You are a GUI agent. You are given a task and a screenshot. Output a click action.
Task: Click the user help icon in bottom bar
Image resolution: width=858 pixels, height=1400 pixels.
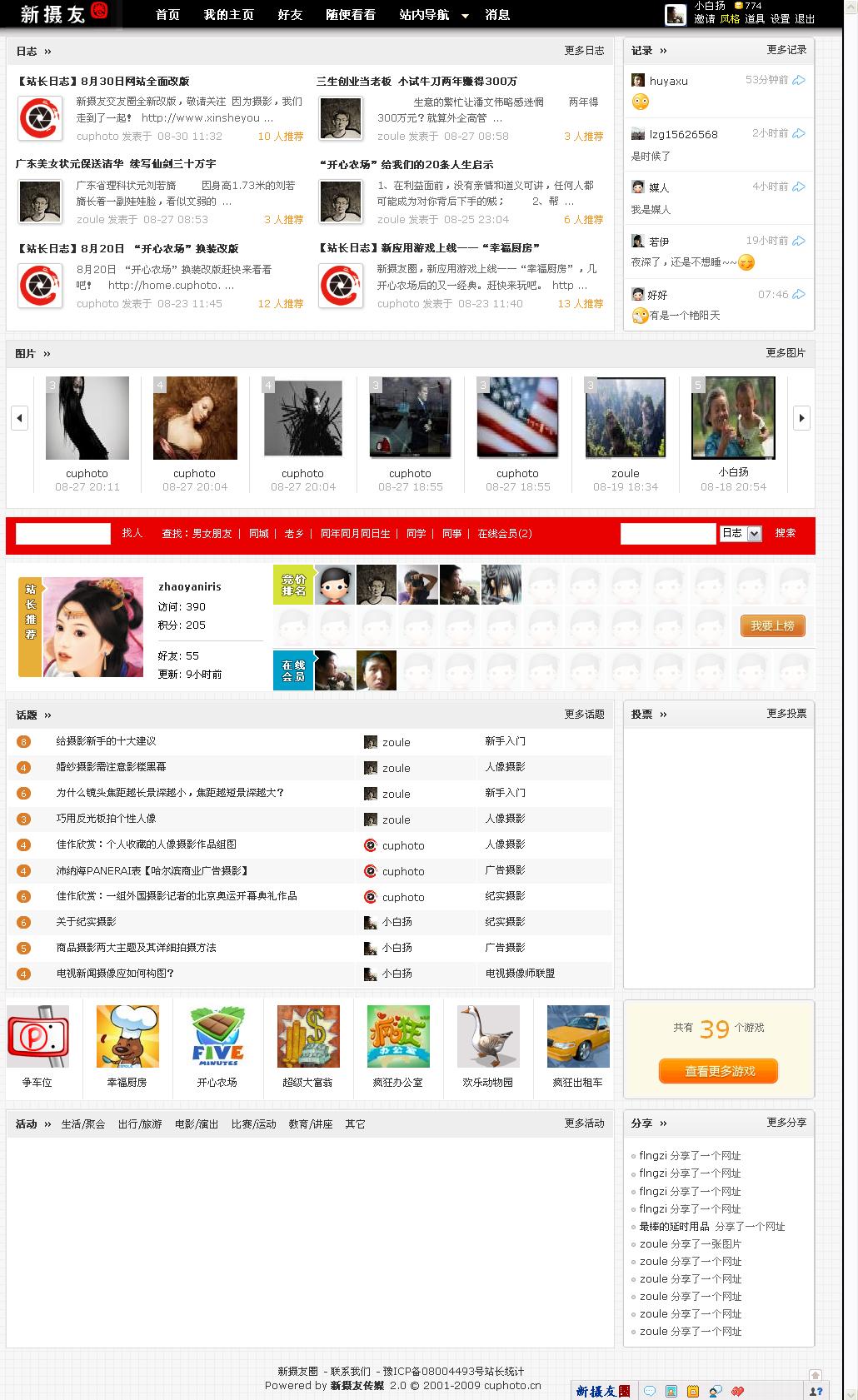(x=816, y=1391)
